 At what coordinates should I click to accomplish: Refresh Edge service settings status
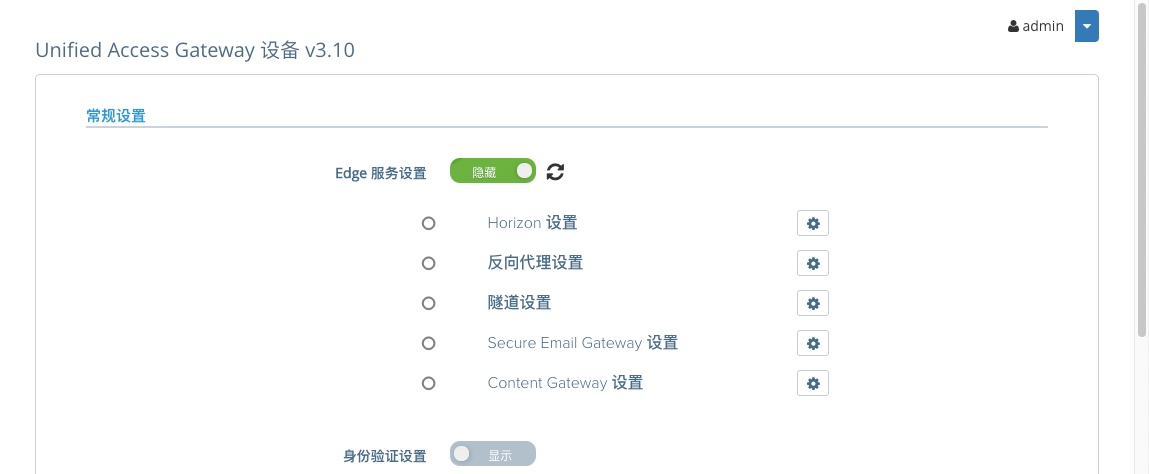point(555,171)
